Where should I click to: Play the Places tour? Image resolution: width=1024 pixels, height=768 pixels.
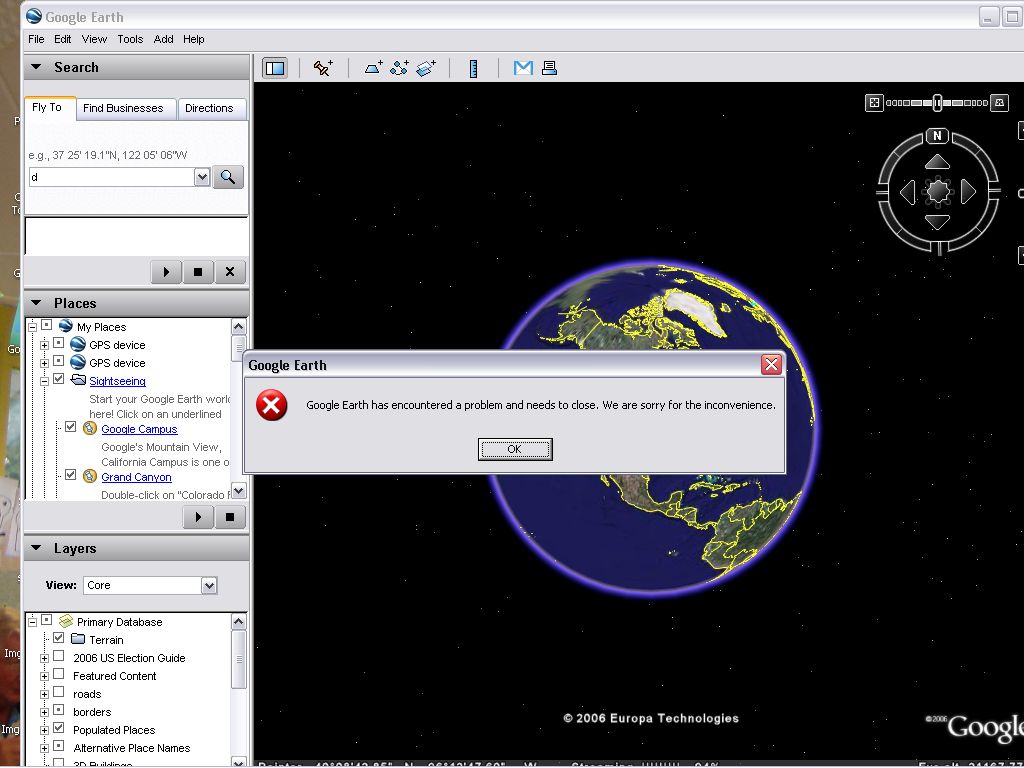(198, 517)
